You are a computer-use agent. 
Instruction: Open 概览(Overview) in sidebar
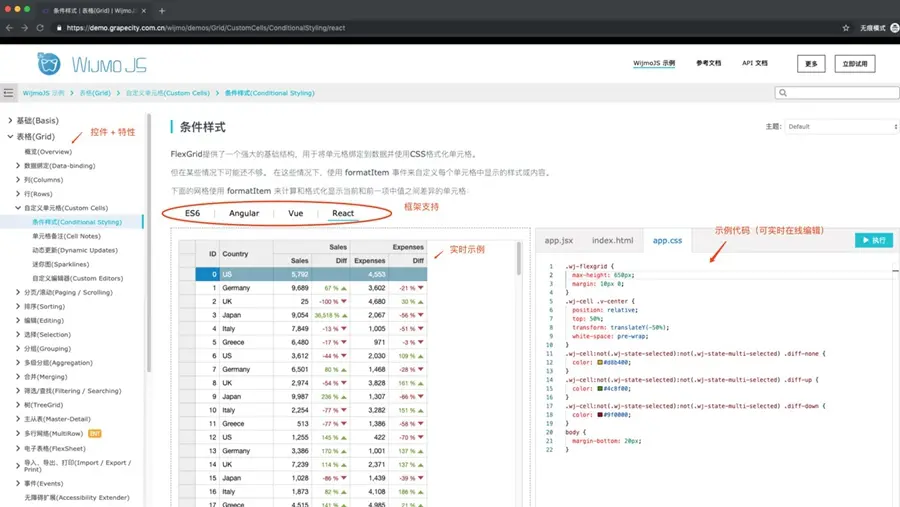tap(48, 152)
